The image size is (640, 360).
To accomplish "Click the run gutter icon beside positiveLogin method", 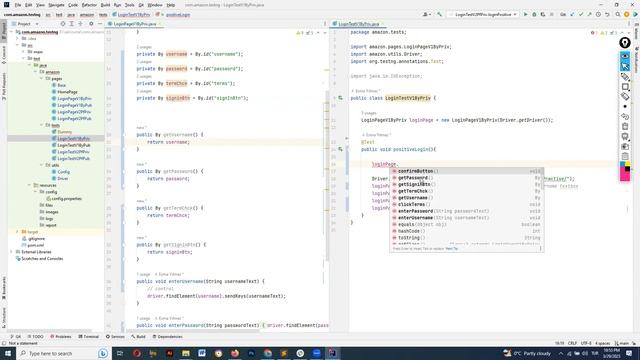I will pos(340,149).
